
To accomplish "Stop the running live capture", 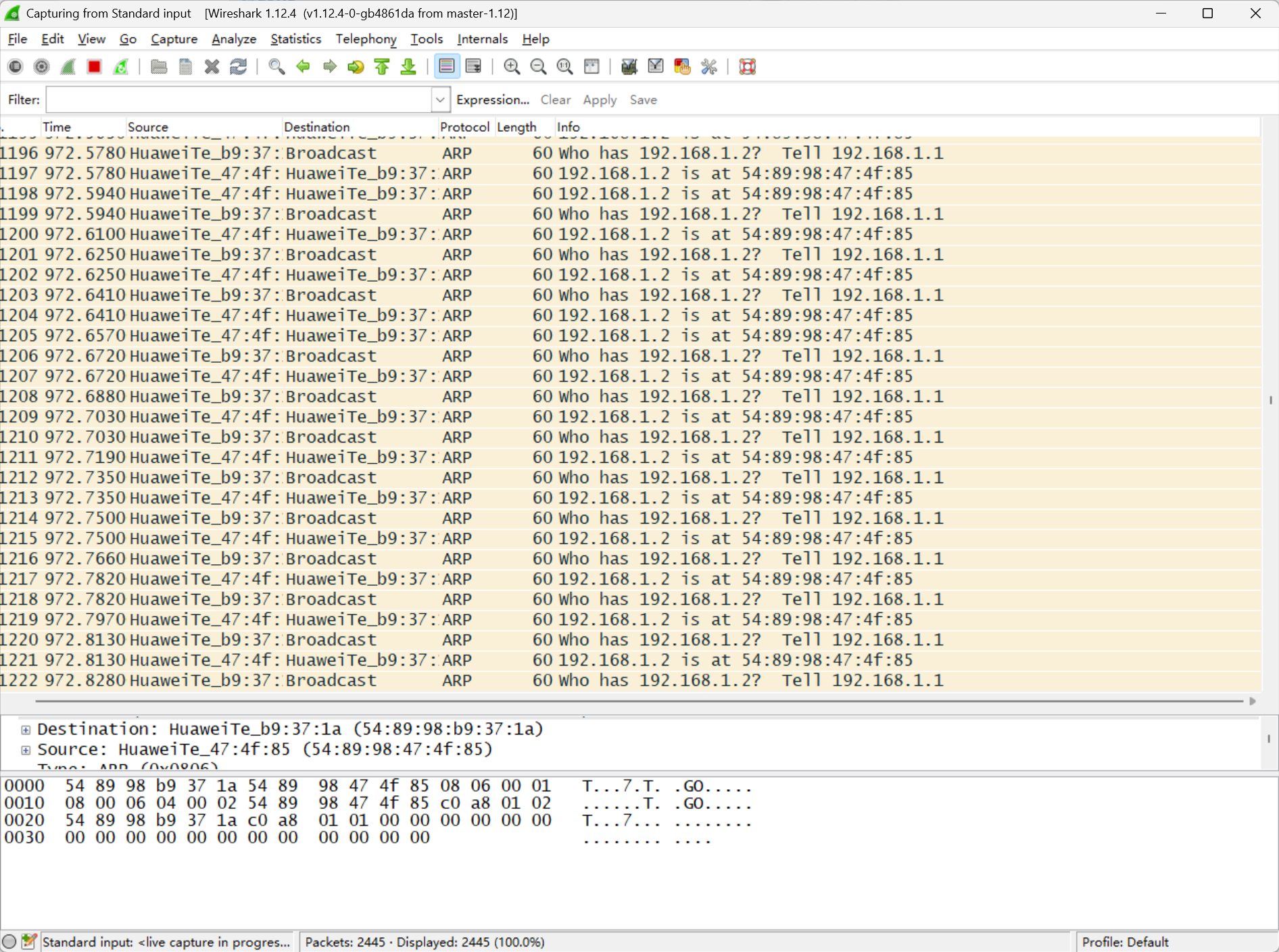I will (94, 66).
